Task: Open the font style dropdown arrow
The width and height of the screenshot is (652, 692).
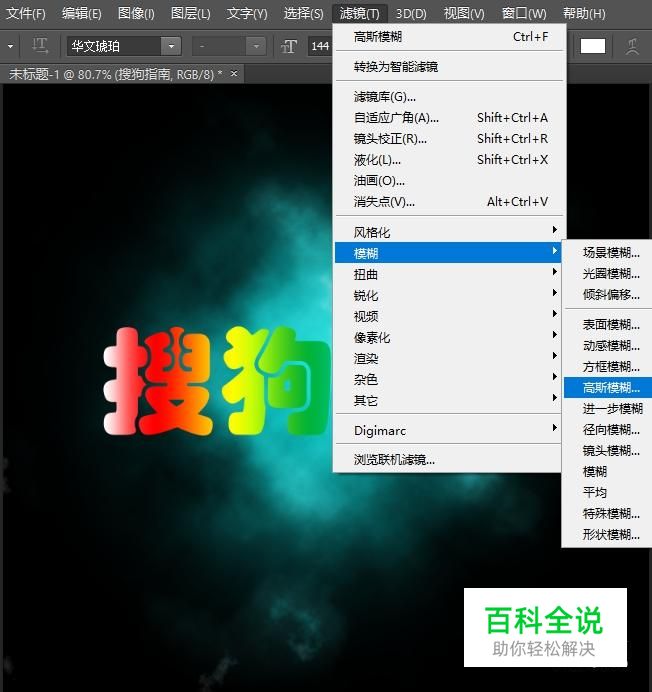Action: [x=256, y=46]
